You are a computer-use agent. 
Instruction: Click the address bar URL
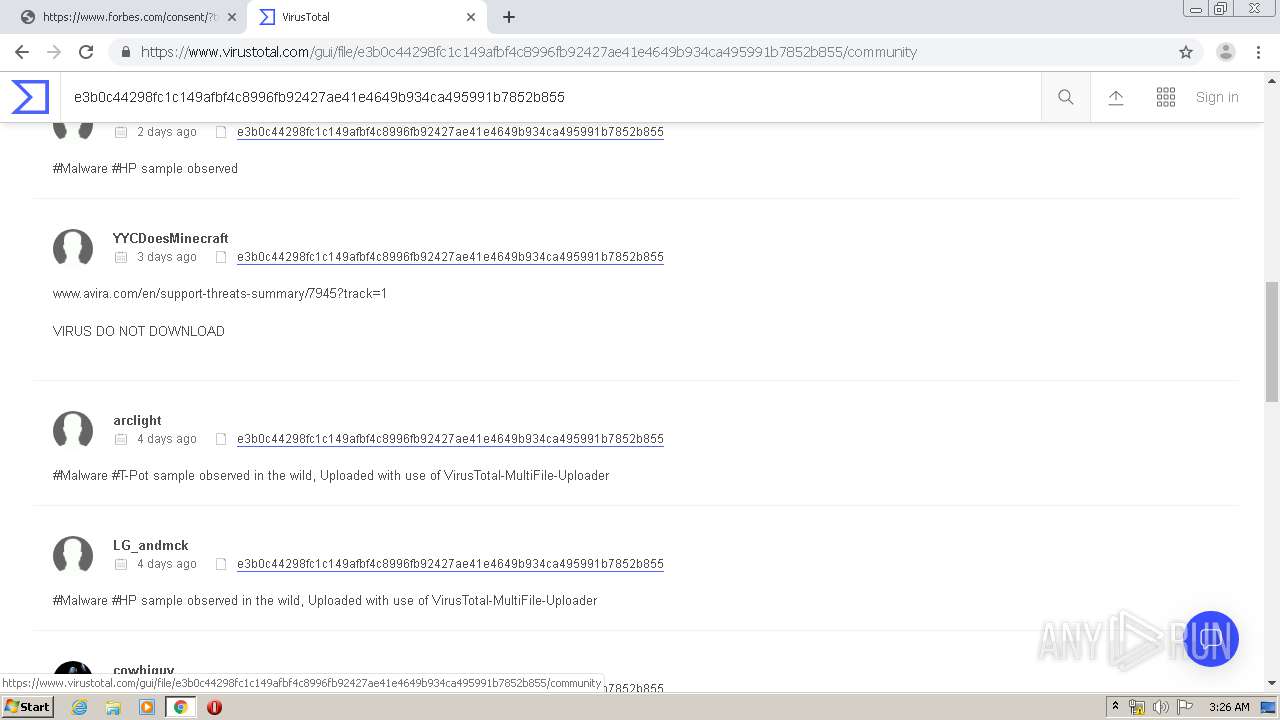tap(529, 52)
